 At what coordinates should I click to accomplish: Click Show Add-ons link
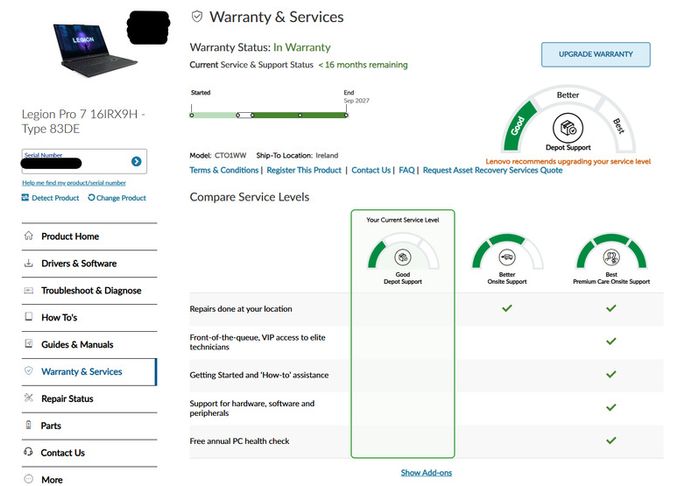point(426,473)
